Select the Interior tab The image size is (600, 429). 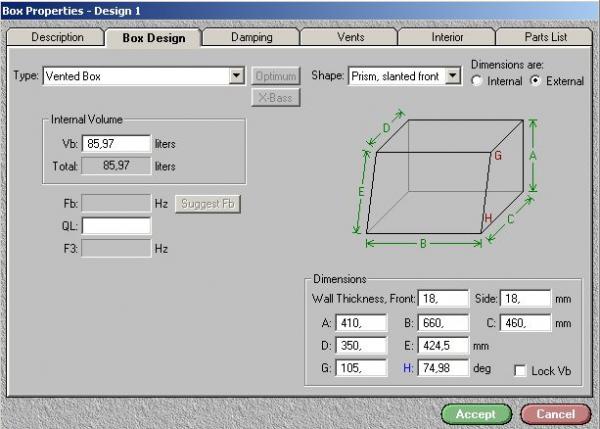(446, 37)
